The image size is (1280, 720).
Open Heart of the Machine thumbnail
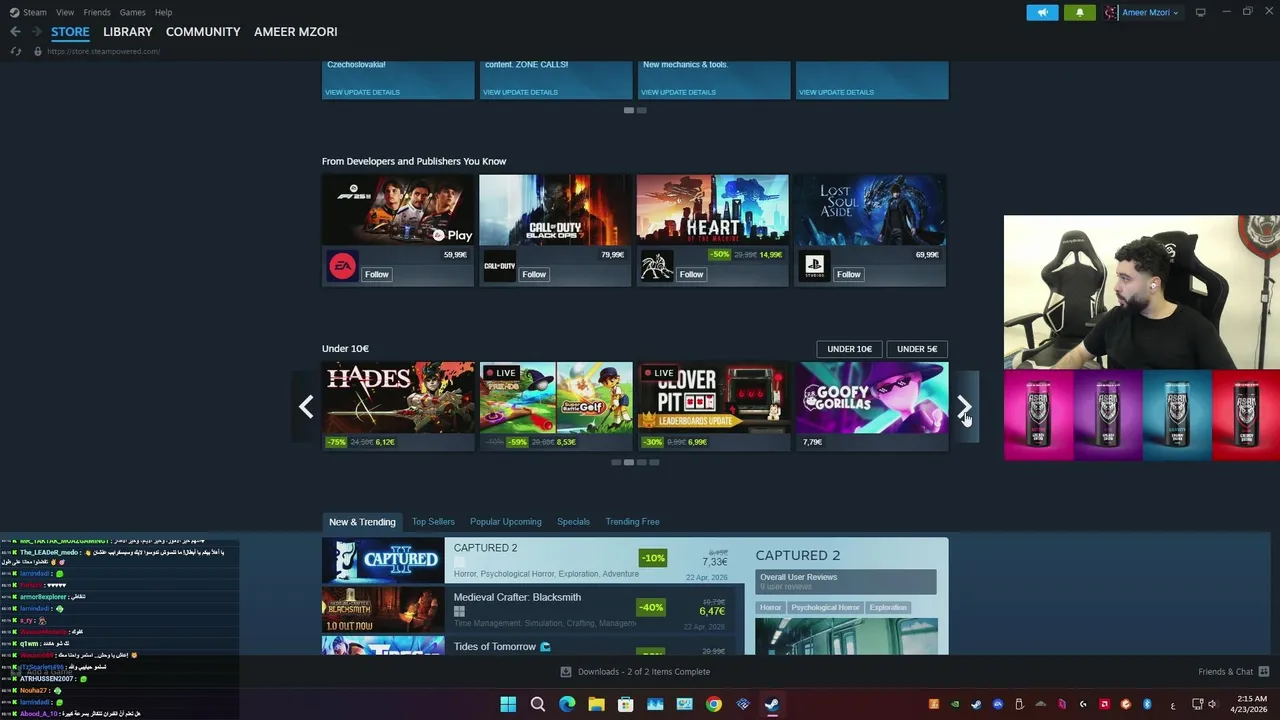(713, 210)
